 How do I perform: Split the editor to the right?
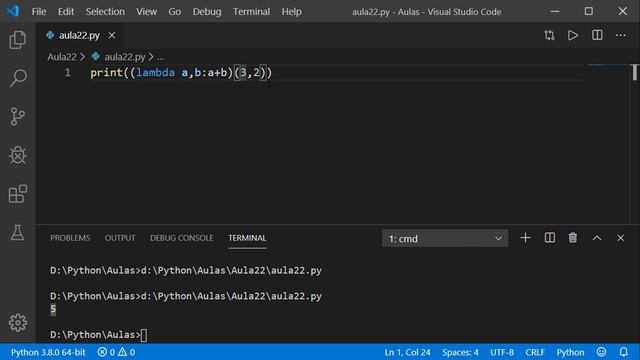[x=597, y=35]
